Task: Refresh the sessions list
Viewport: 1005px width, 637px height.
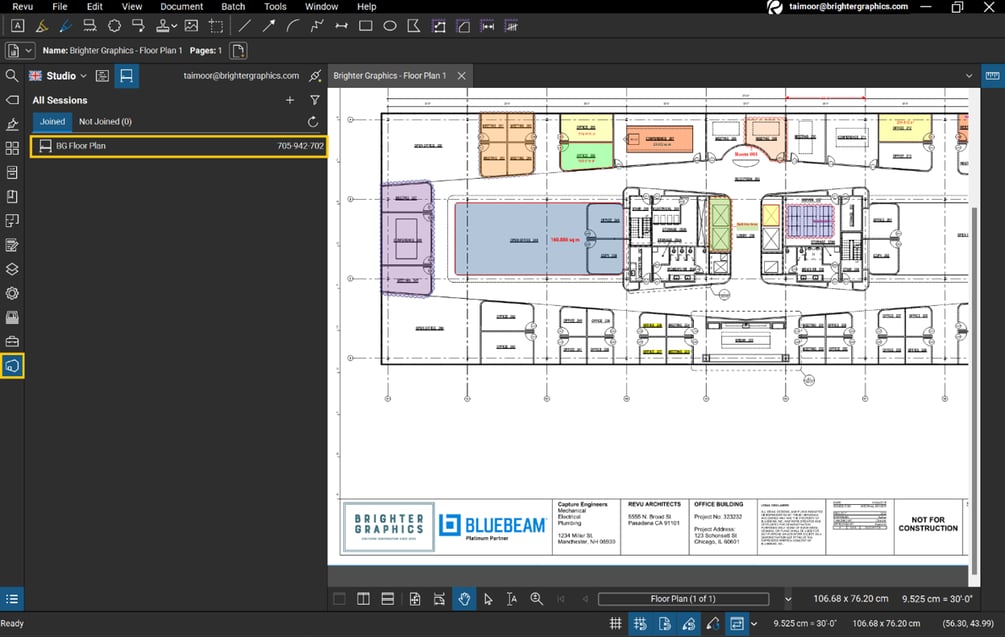Action: click(x=313, y=121)
